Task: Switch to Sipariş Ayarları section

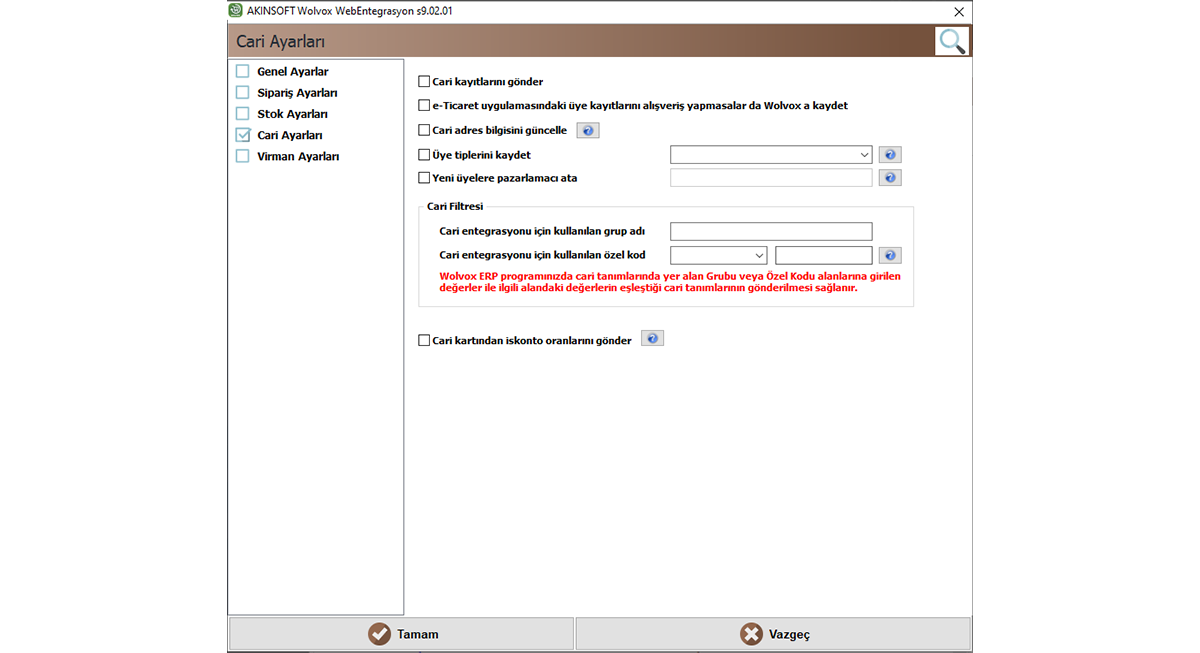Action: [x=297, y=93]
